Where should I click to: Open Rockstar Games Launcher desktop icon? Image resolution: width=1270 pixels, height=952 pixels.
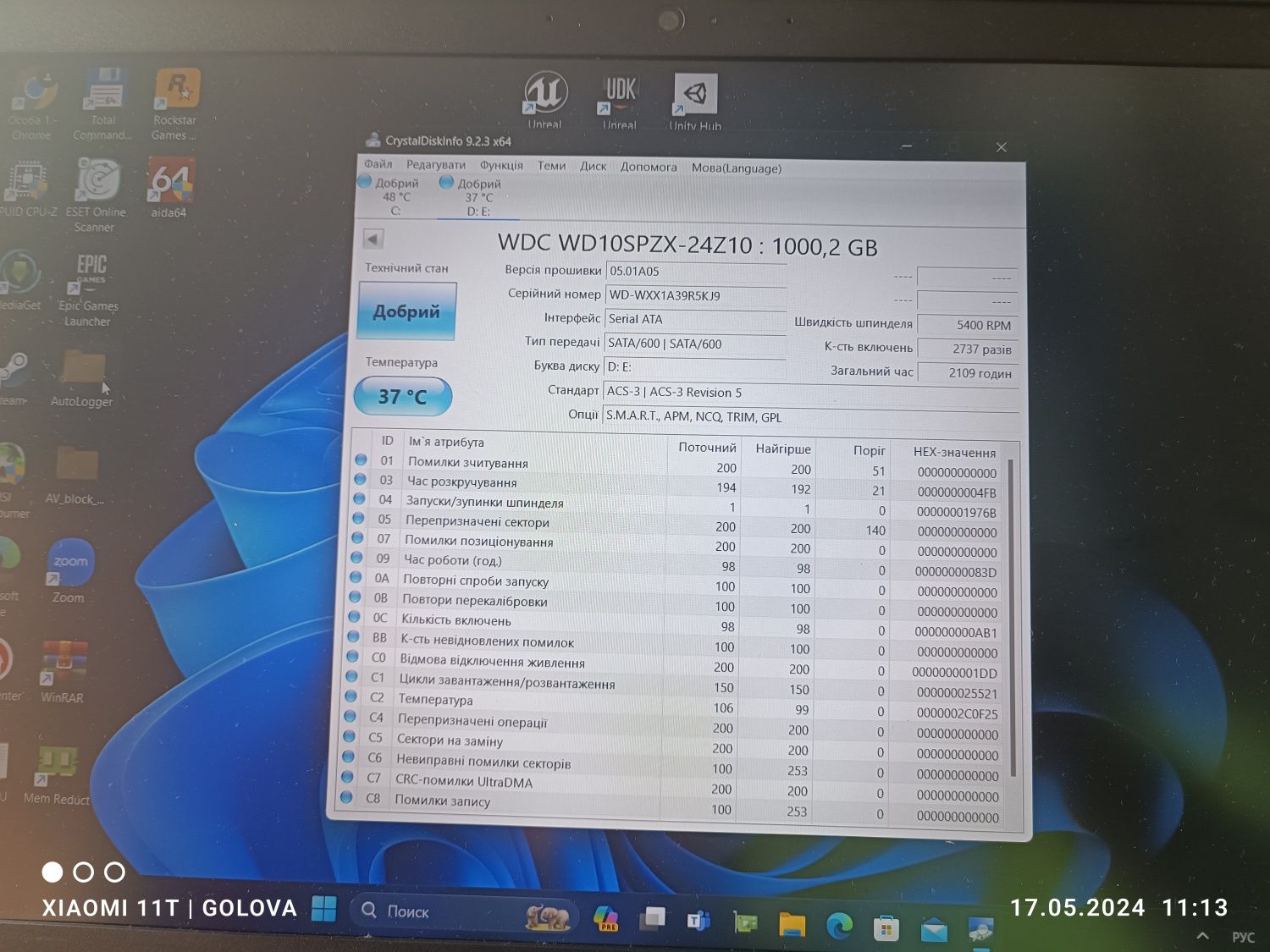click(x=175, y=105)
